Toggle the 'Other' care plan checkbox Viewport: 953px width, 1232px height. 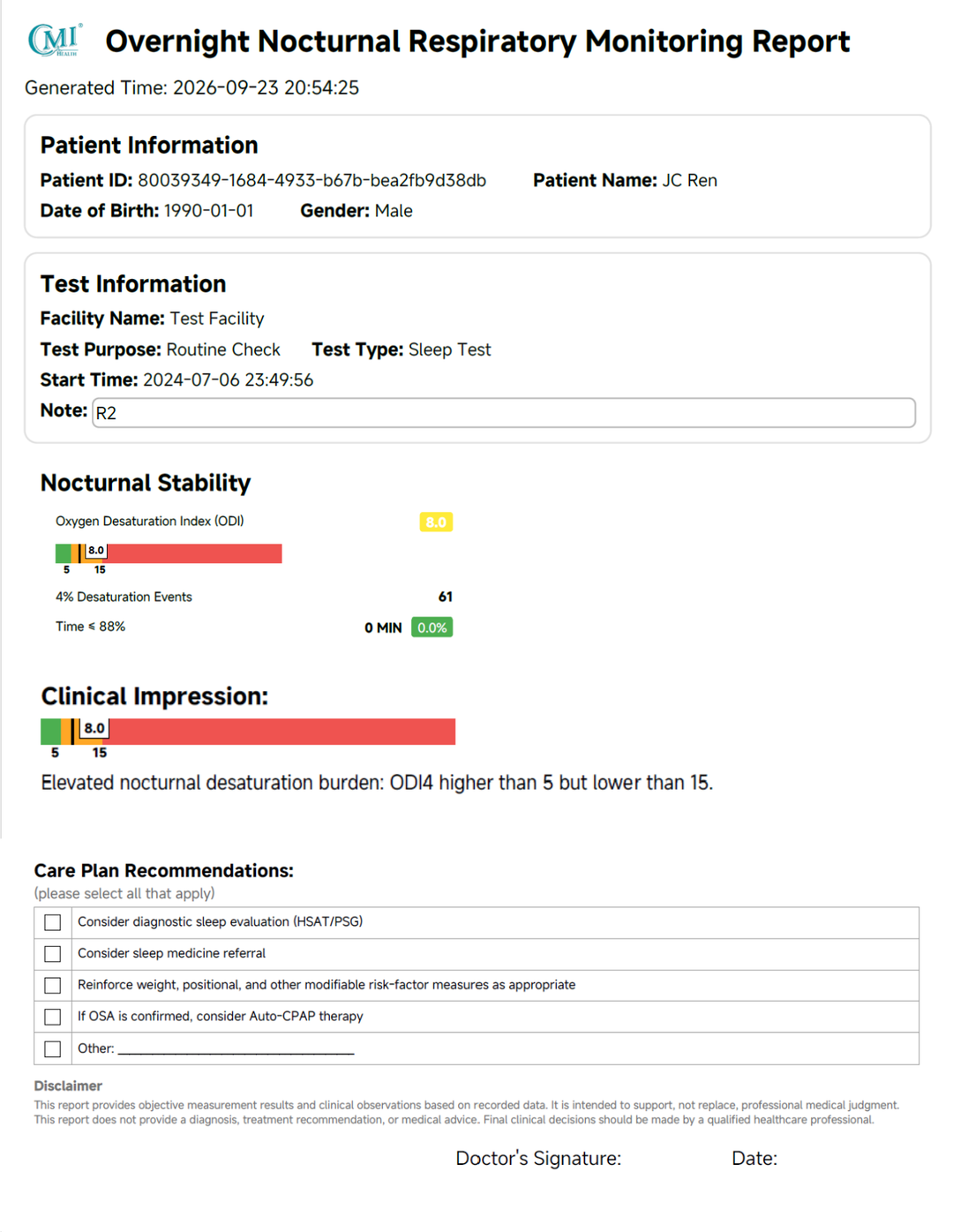53,1048
